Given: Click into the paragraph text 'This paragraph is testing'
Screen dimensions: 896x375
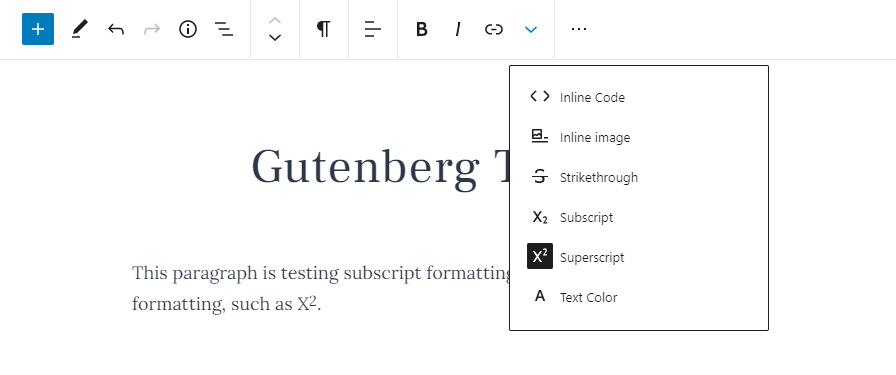Looking at the screenshot, I should click(x=235, y=273).
